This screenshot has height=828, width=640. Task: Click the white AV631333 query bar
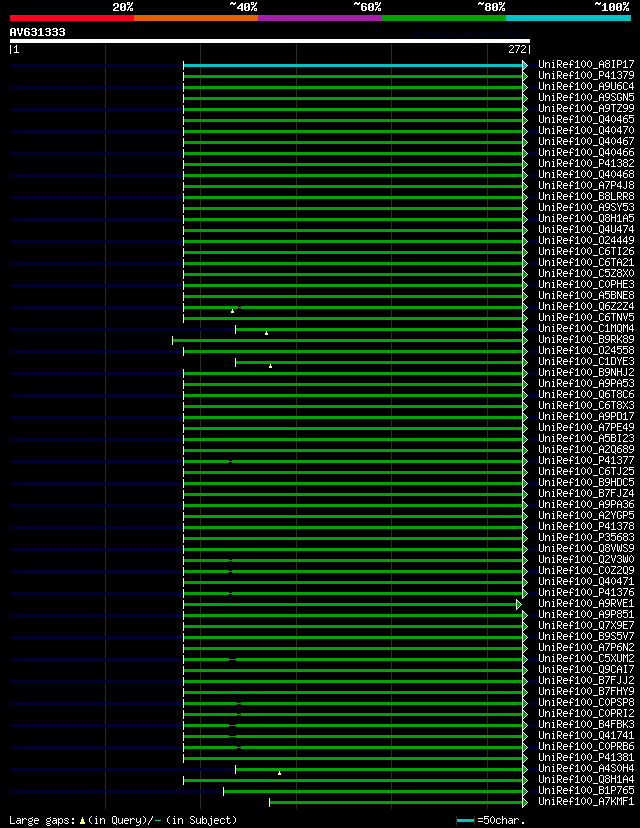point(270,41)
